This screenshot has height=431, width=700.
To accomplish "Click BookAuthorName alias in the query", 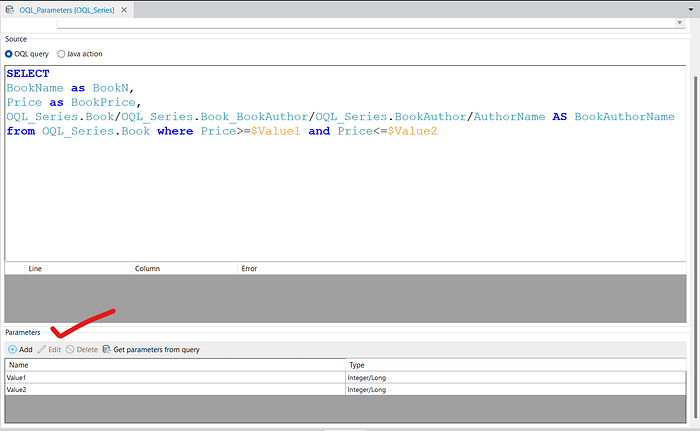I will (624, 117).
